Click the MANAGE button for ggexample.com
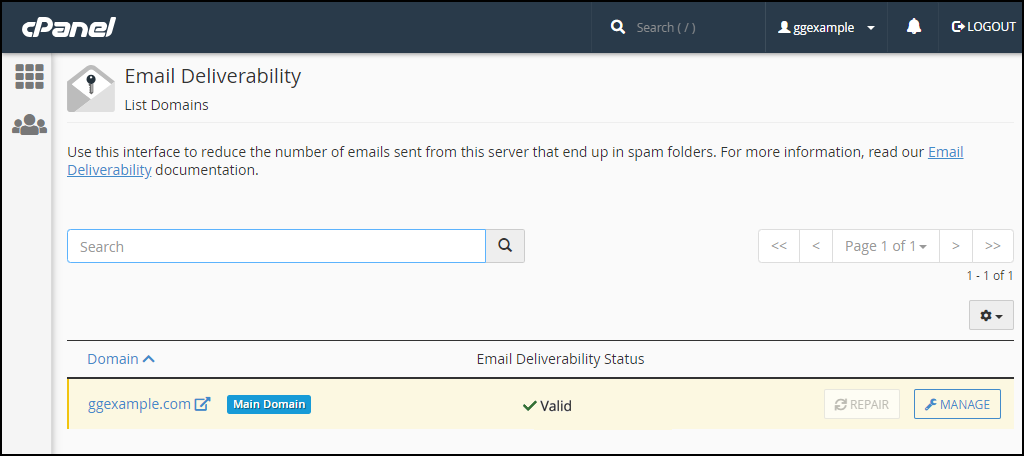1024x456 pixels. tap(957, 404)
